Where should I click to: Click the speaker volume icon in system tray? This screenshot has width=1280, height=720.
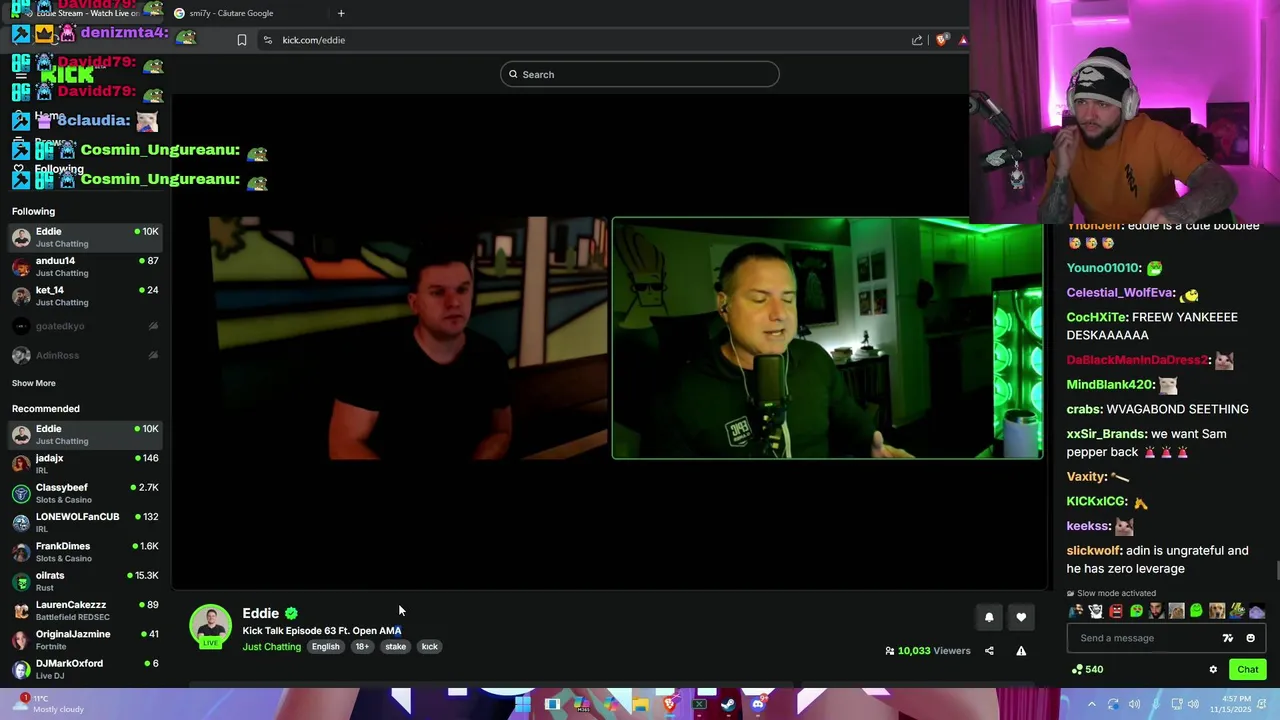coord(1193,704)
